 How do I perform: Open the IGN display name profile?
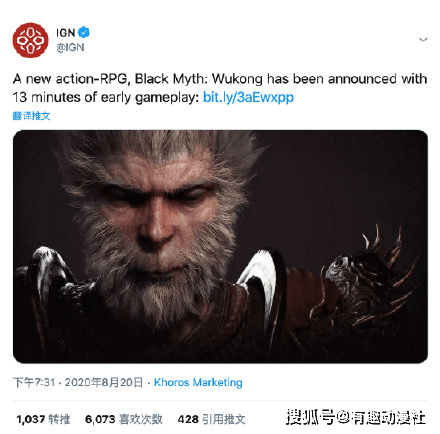point(65,33)
